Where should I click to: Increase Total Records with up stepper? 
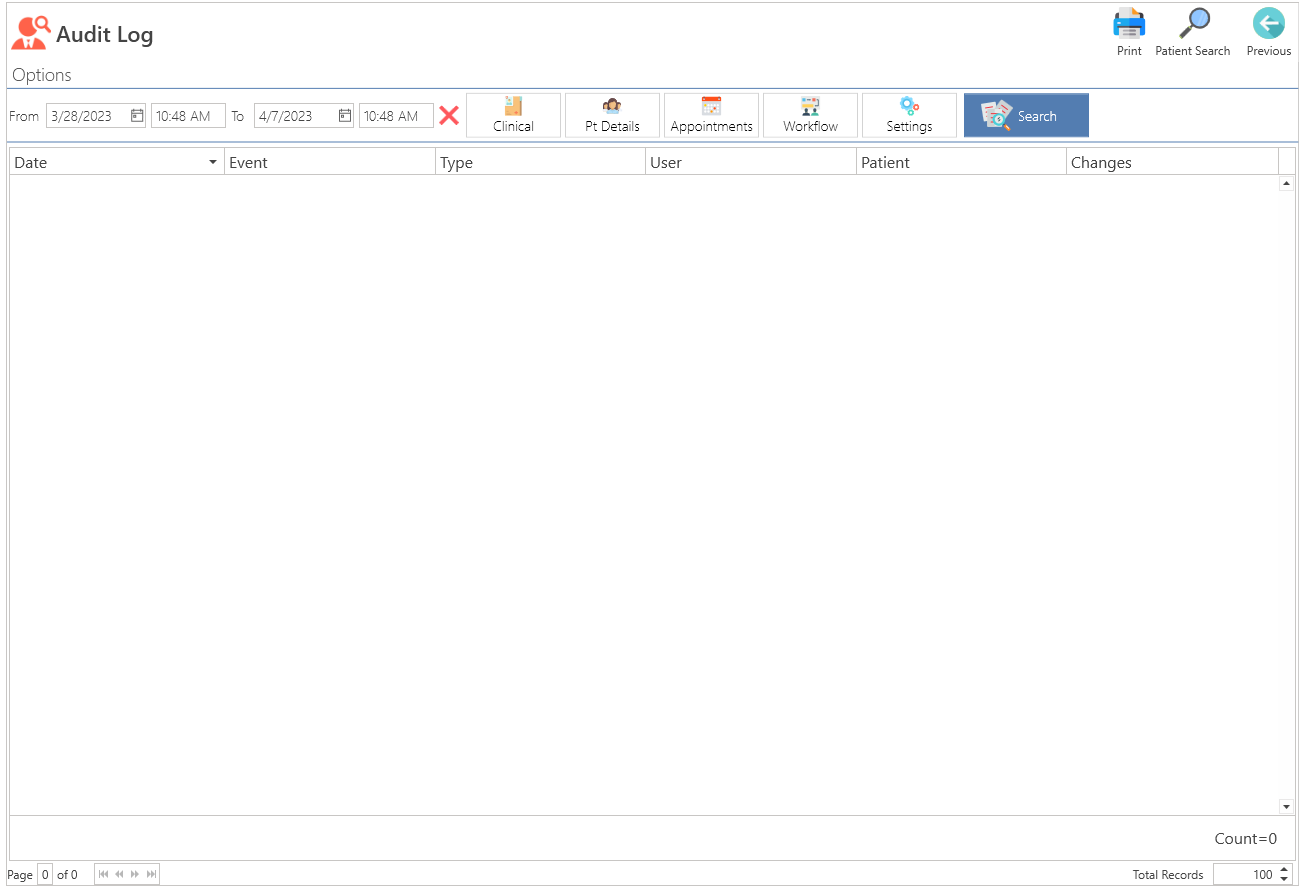pyautogui.click(x=1285, y=870)
